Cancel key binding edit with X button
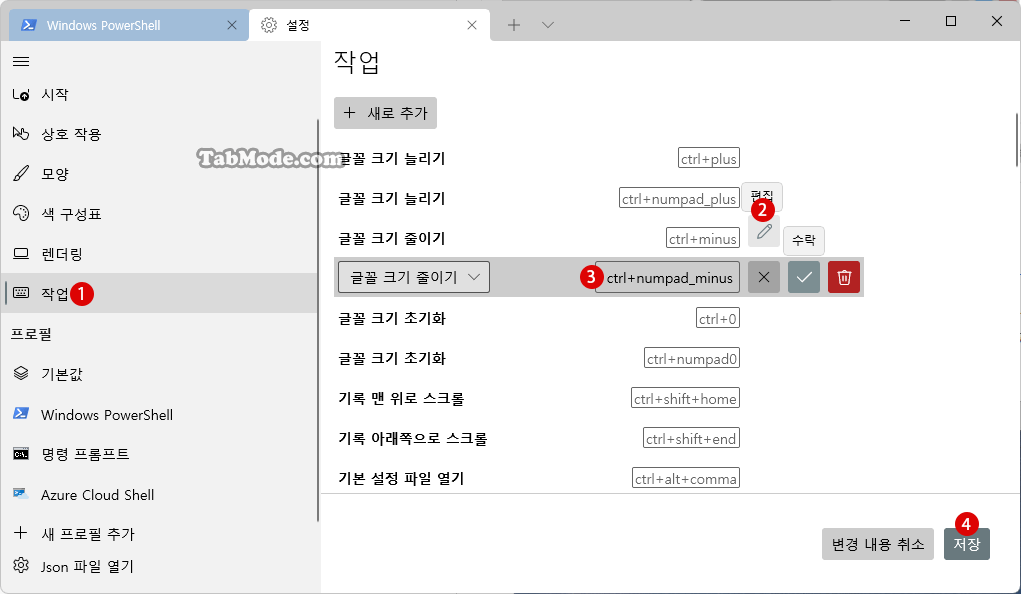This screenshot has width=1021, height=594. pyautogui.click(x=764, y=277)
